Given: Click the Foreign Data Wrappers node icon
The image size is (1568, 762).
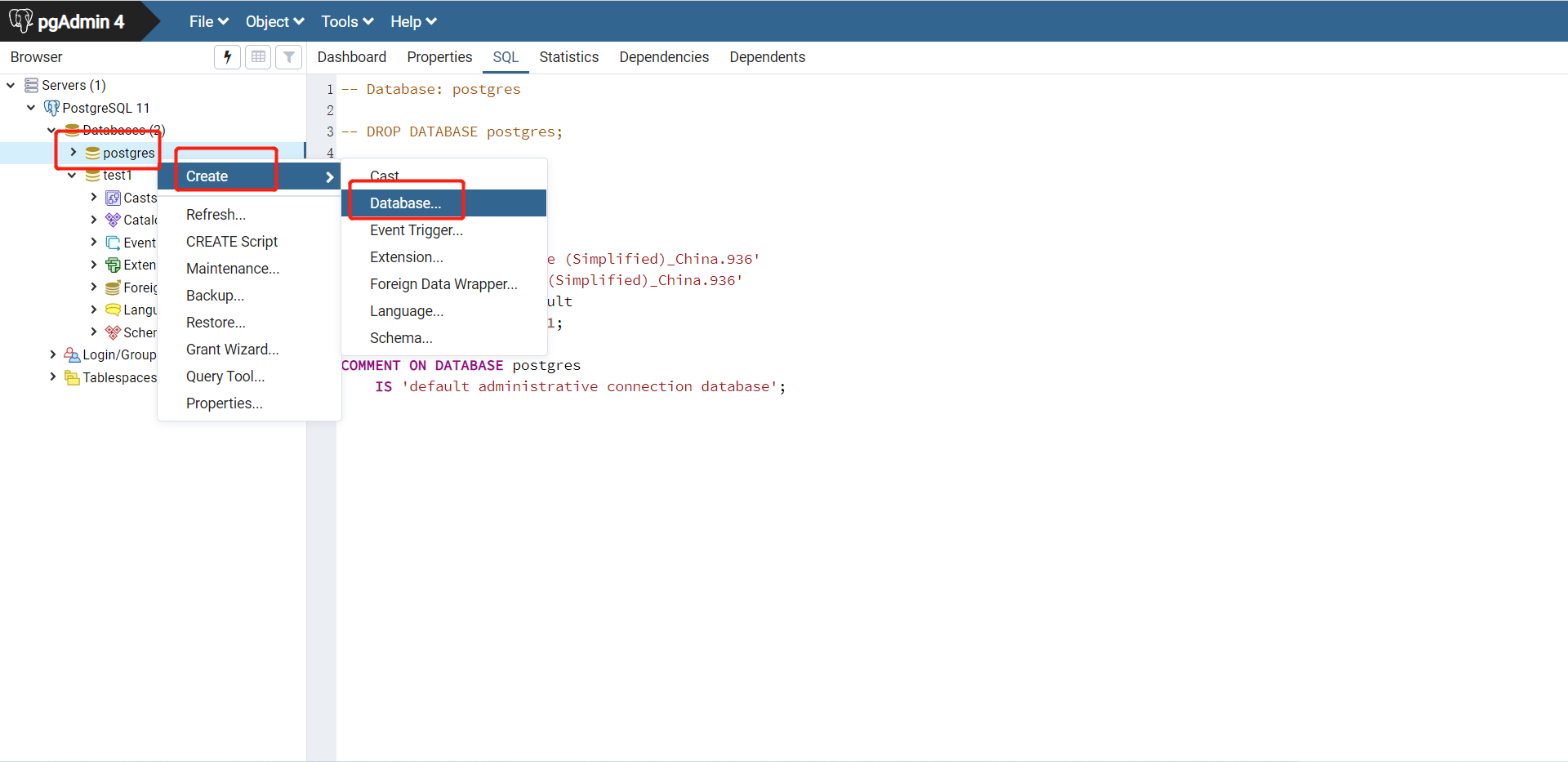Looking at the screenshot, I should tap(113, 287).
